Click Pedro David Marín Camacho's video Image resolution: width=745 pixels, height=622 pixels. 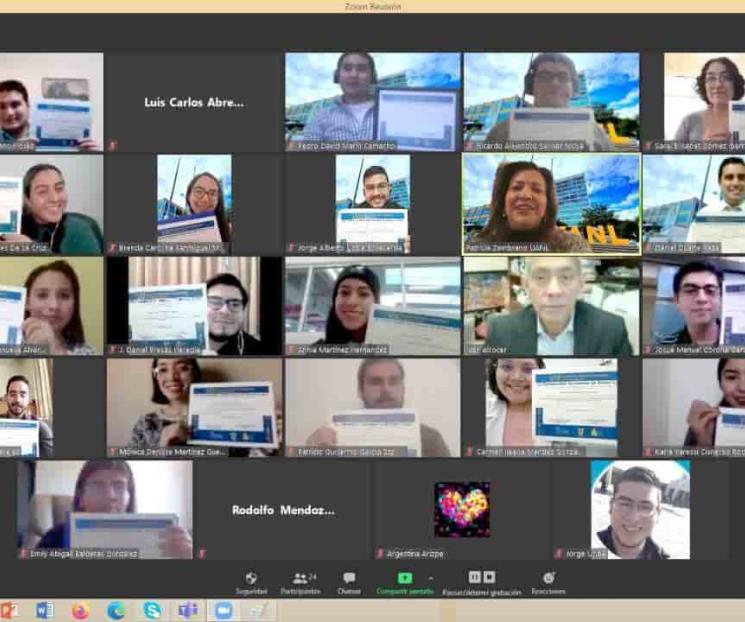[x=372, y=101]
